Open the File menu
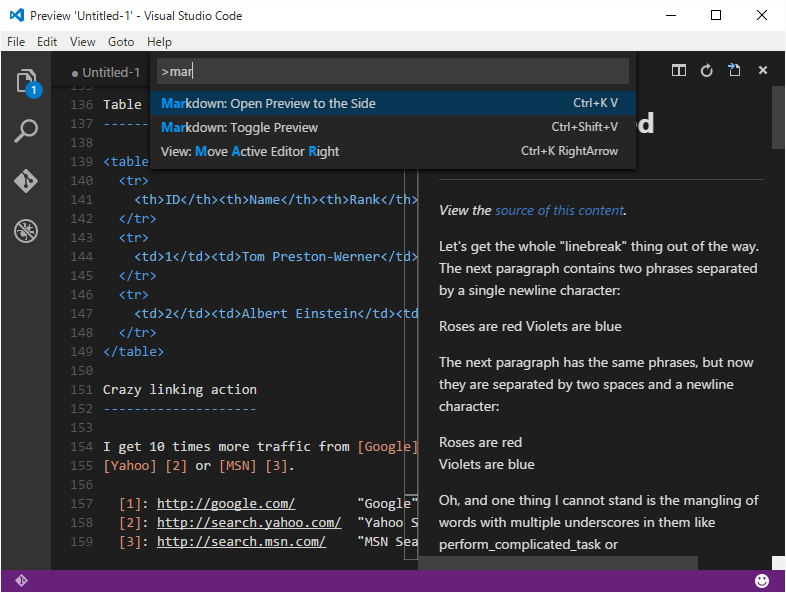Viewport: 786px width, 593px height. click(16, 42)
